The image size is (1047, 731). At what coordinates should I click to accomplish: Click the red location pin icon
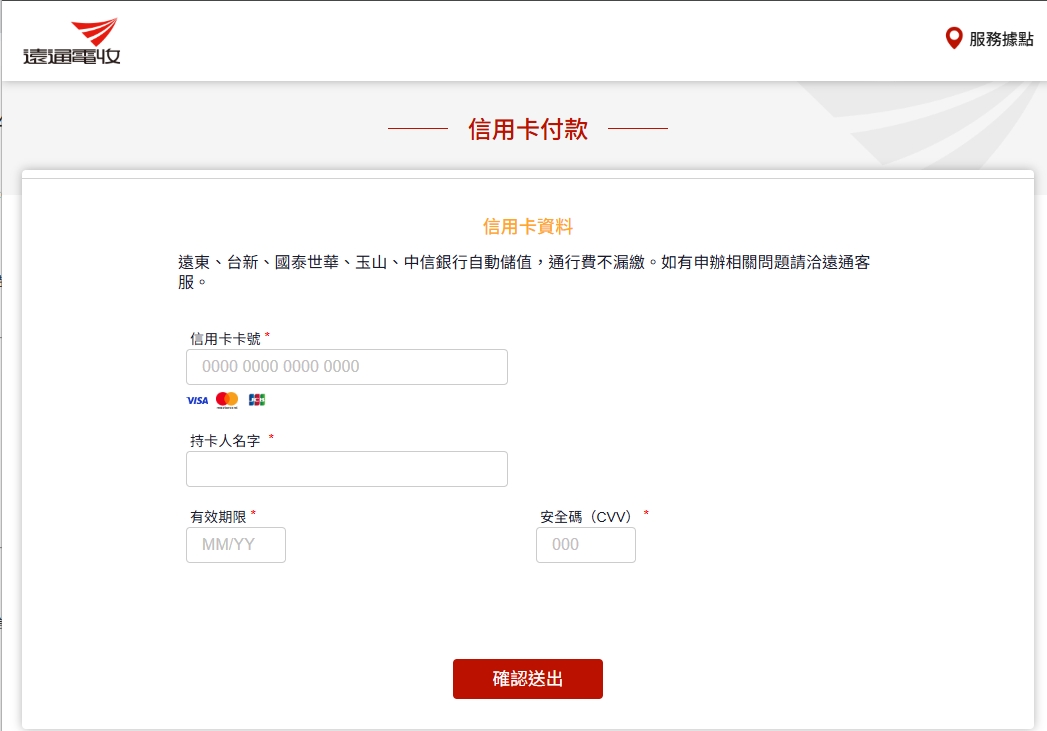(954, 38)
